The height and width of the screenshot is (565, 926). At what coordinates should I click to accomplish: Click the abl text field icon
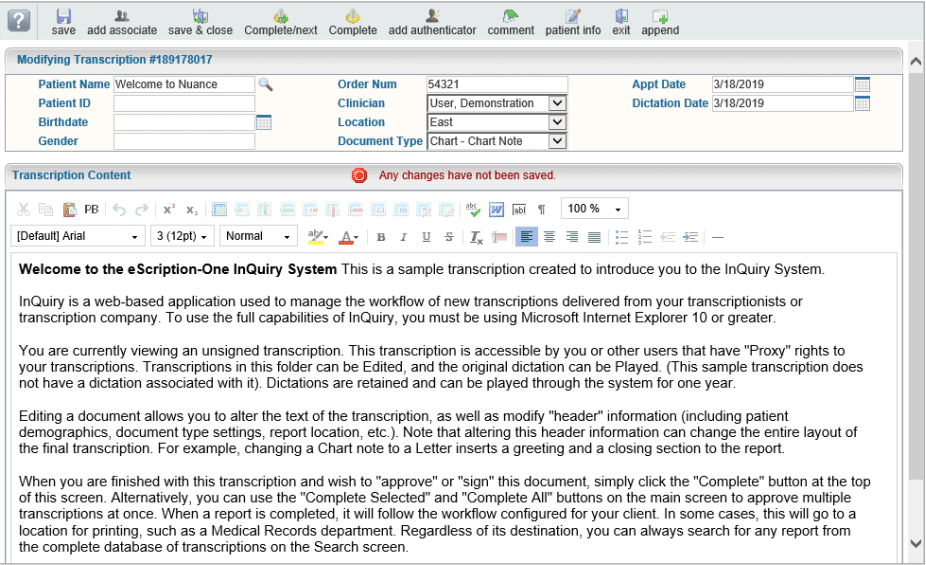pos(519,210)
